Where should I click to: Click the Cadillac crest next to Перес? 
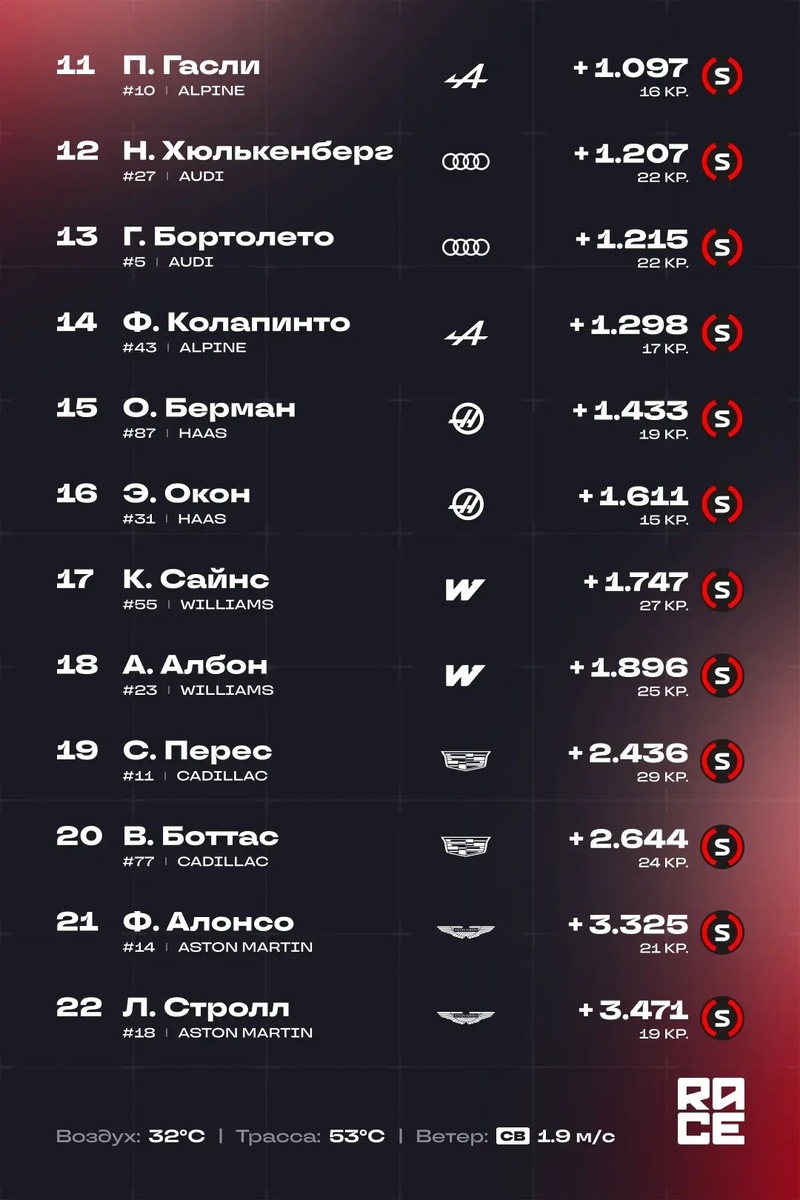466,761
